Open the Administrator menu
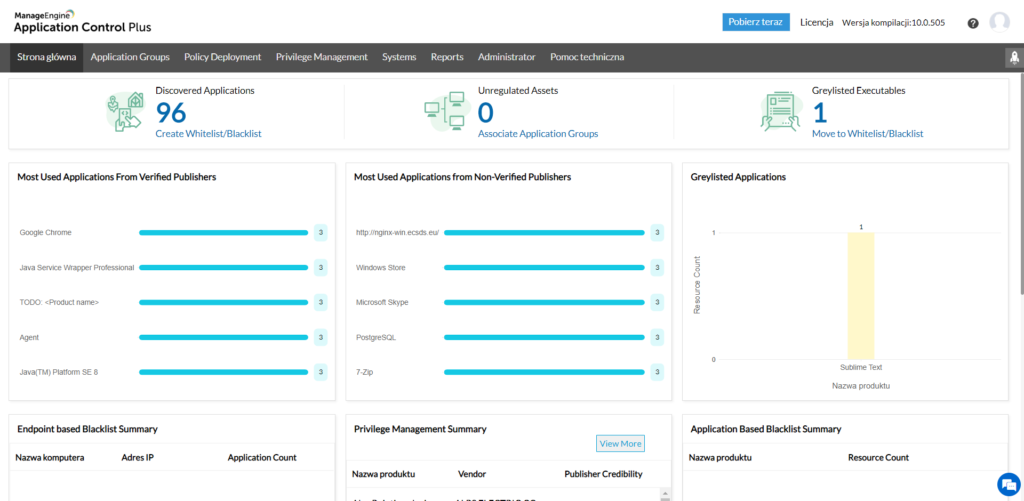 (506, 58)
